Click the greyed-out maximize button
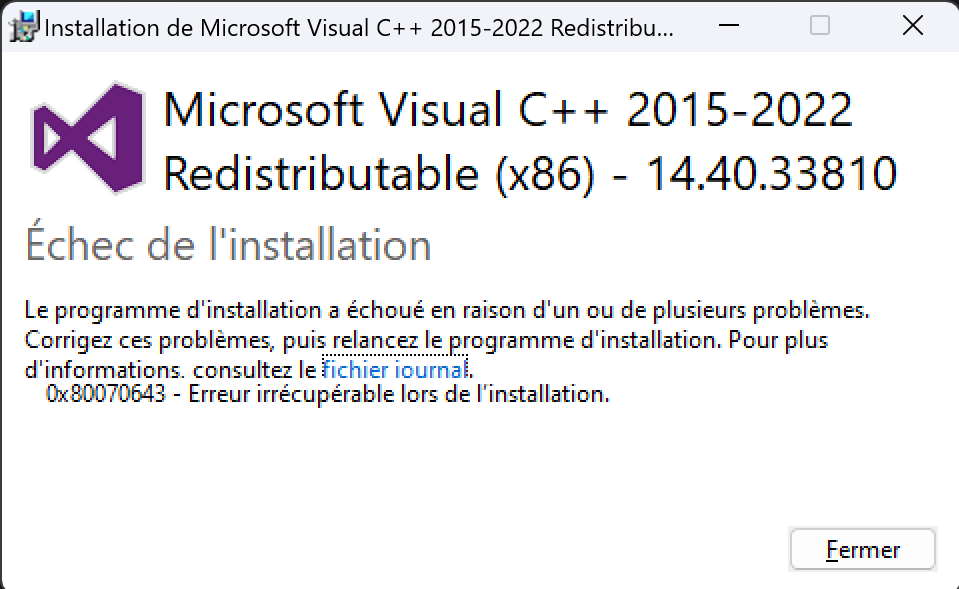959x589 pixels. click(820, 26)
